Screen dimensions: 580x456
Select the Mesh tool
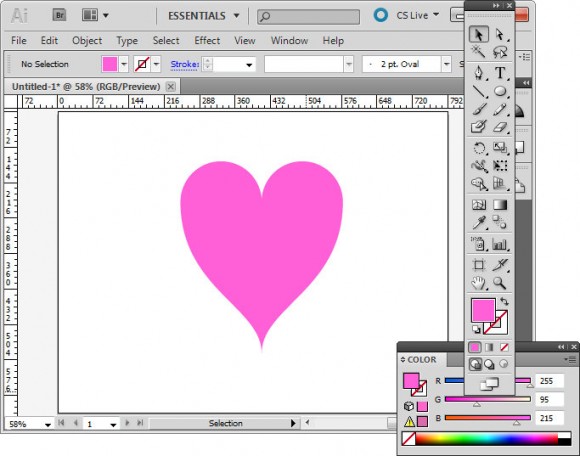479,205
